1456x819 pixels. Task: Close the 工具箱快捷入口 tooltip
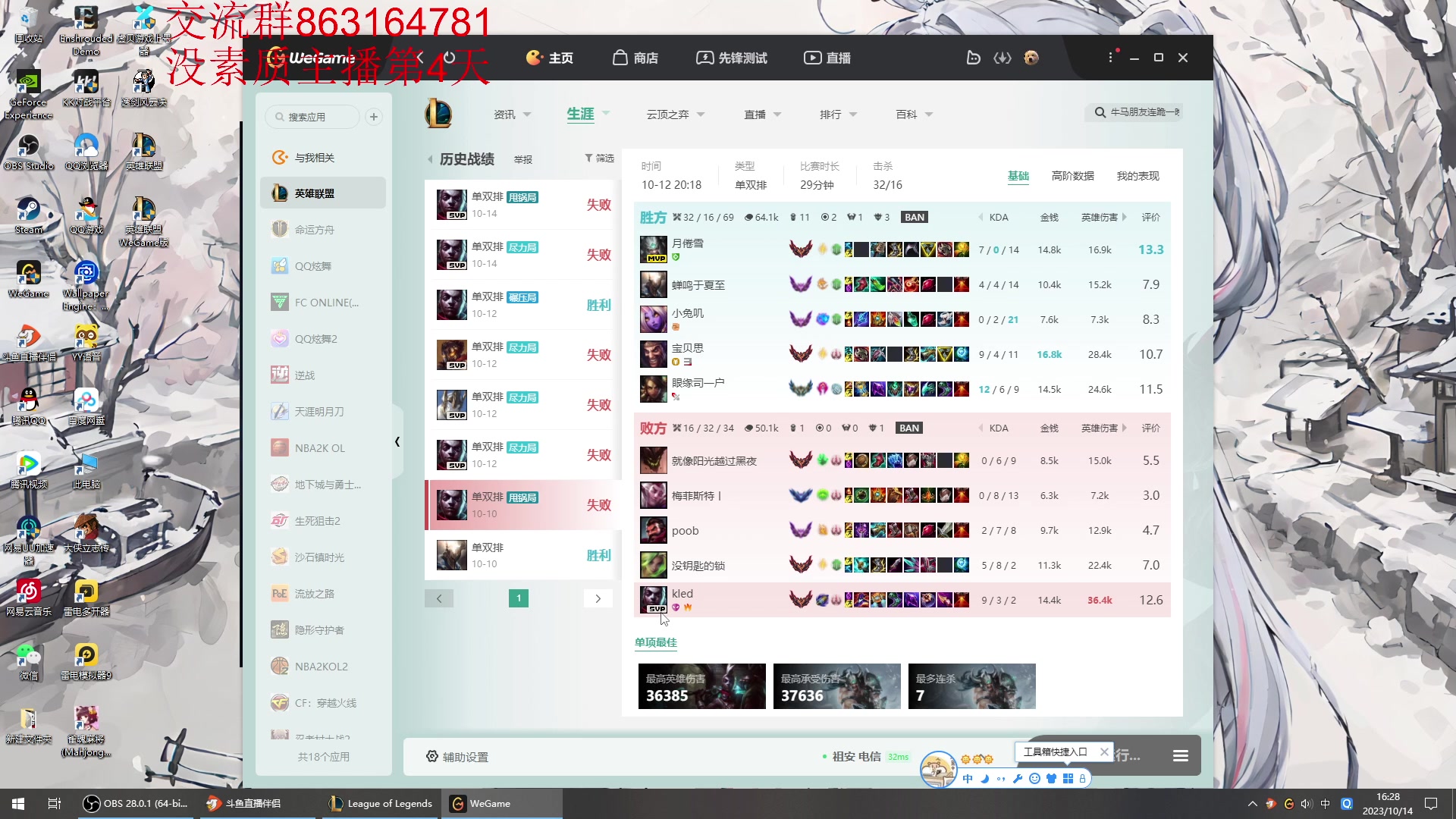1104,752
